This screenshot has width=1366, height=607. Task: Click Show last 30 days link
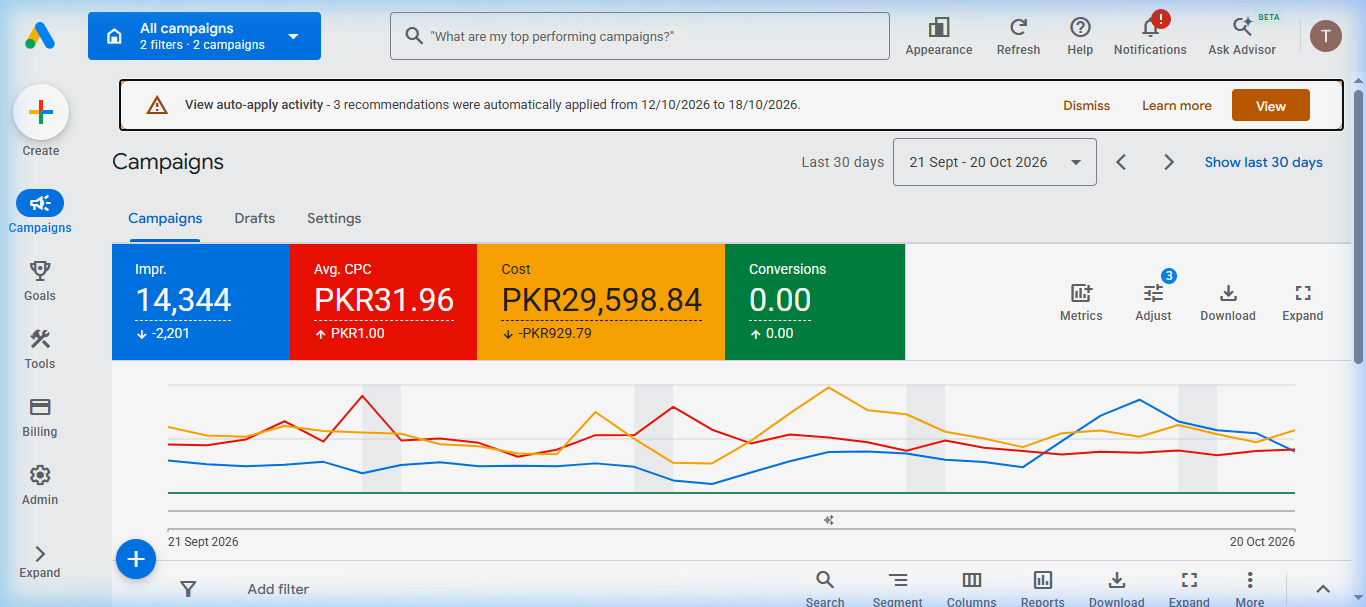[1263, 162]
